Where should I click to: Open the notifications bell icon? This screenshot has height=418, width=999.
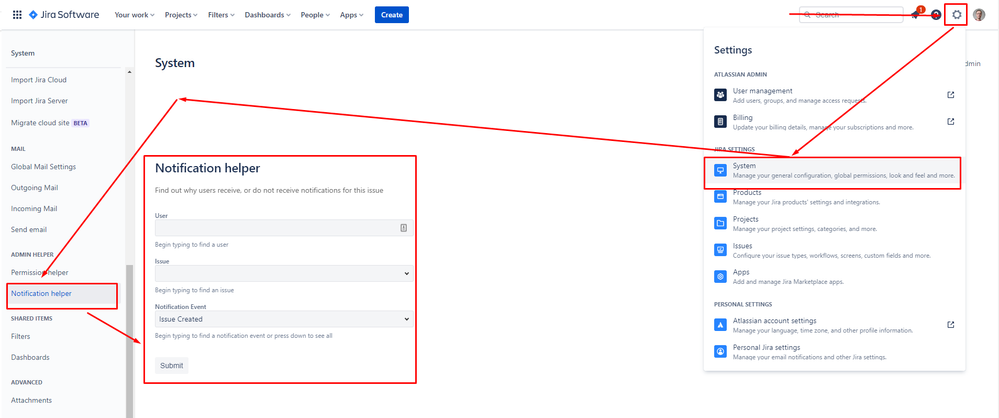(x=916, y=15)
